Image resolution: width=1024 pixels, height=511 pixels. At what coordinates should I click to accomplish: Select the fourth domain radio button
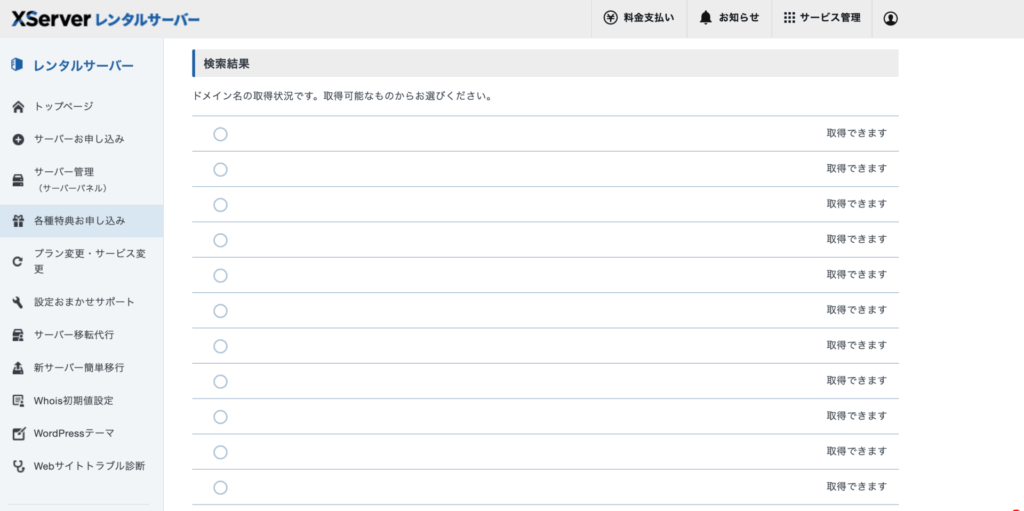[220, 240]
